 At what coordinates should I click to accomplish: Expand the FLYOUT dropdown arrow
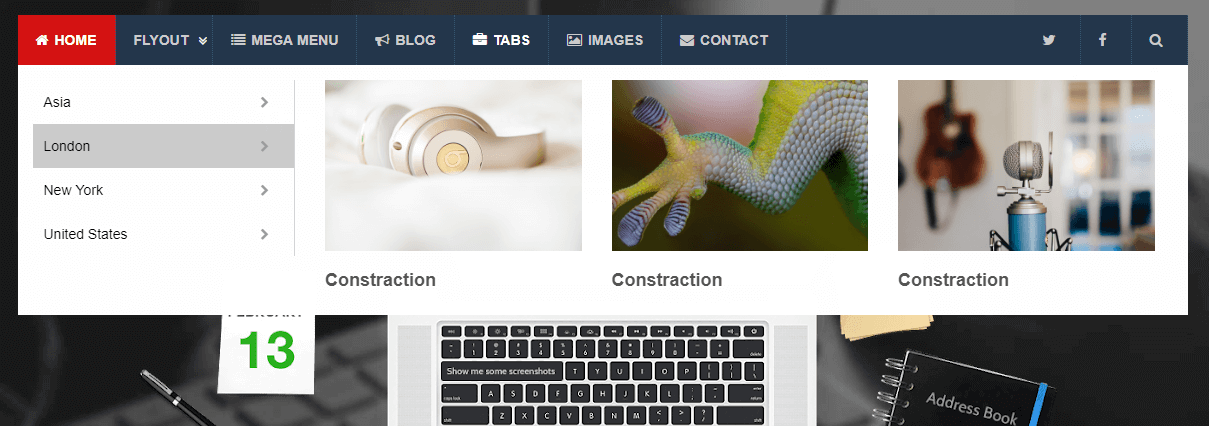(x=203, y=41)
